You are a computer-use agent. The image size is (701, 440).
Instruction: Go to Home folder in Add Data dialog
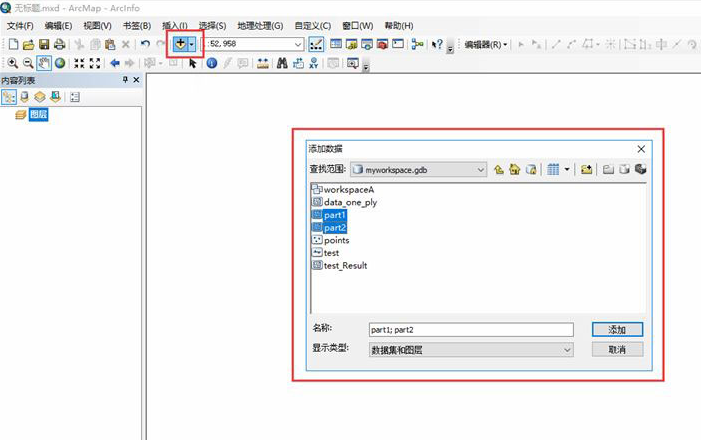[x=515, y=169]
